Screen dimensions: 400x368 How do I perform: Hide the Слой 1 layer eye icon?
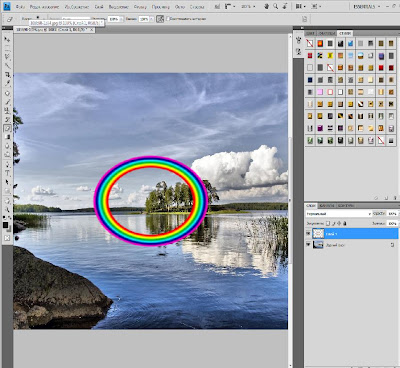[308, 234]
